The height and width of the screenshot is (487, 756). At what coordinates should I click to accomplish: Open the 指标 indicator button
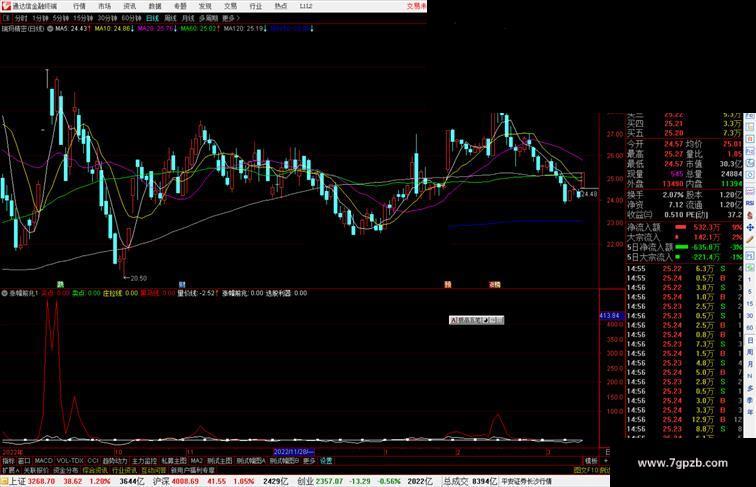tap(9, 461)
